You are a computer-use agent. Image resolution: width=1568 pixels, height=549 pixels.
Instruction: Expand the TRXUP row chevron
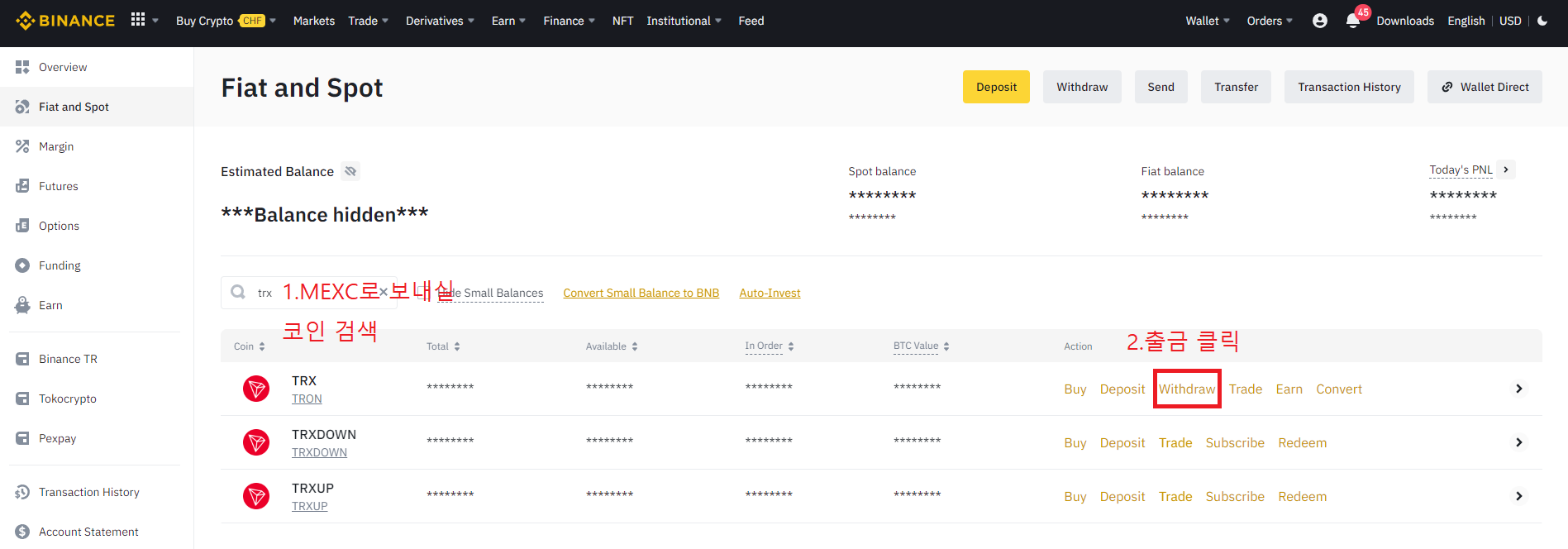tap(1518, 496)
